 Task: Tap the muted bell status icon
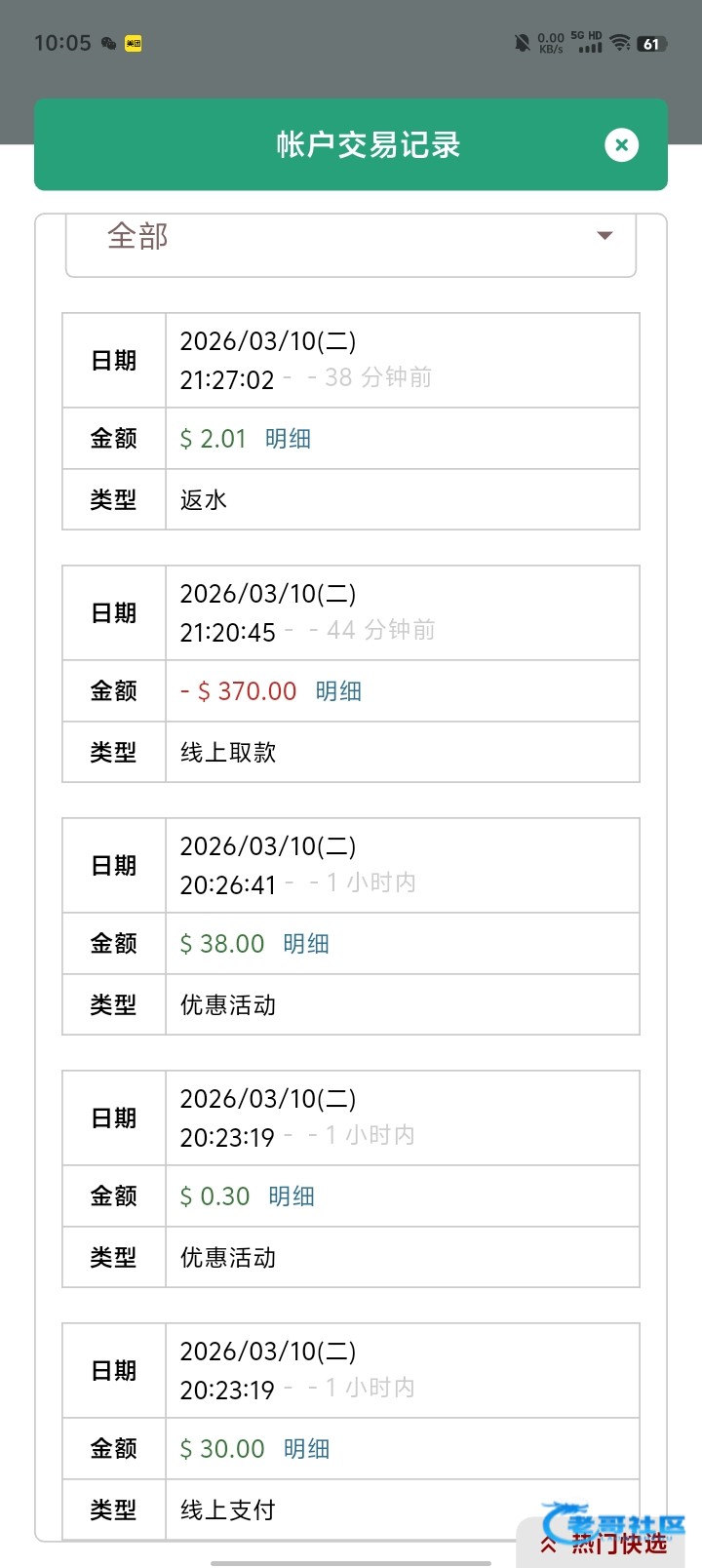523,43
